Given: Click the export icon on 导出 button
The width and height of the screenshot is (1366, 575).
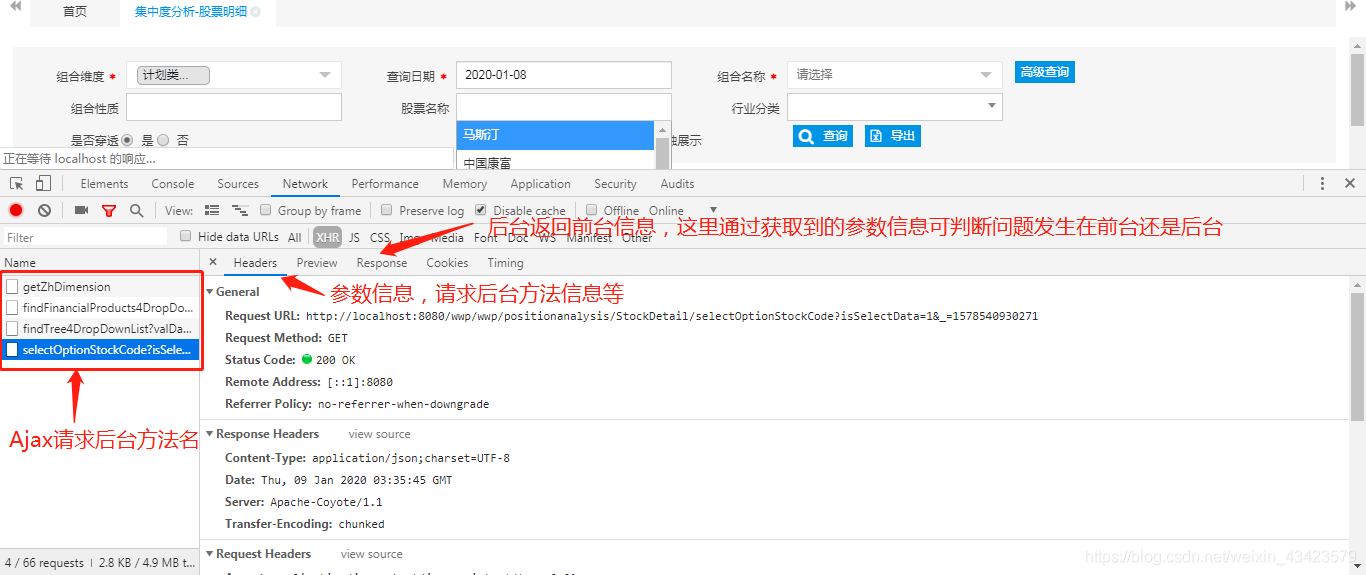Looking at the screenshot, I should tap(875, 136).
